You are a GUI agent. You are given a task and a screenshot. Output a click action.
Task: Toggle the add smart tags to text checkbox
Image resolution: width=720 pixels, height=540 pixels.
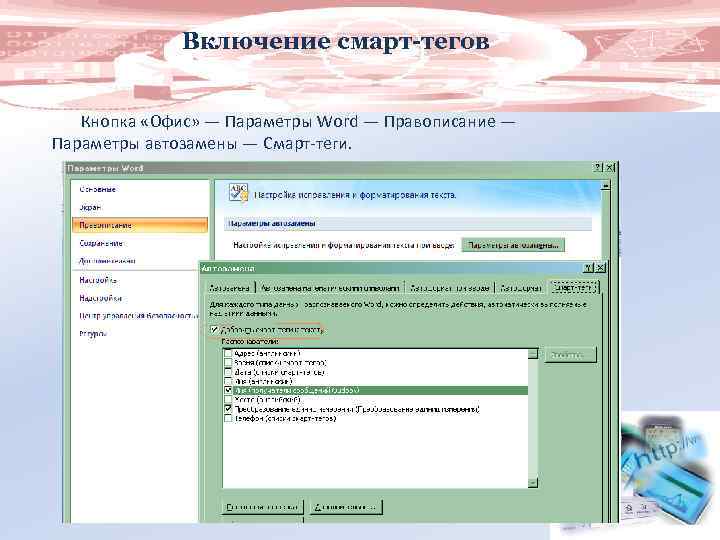[214, 330]
